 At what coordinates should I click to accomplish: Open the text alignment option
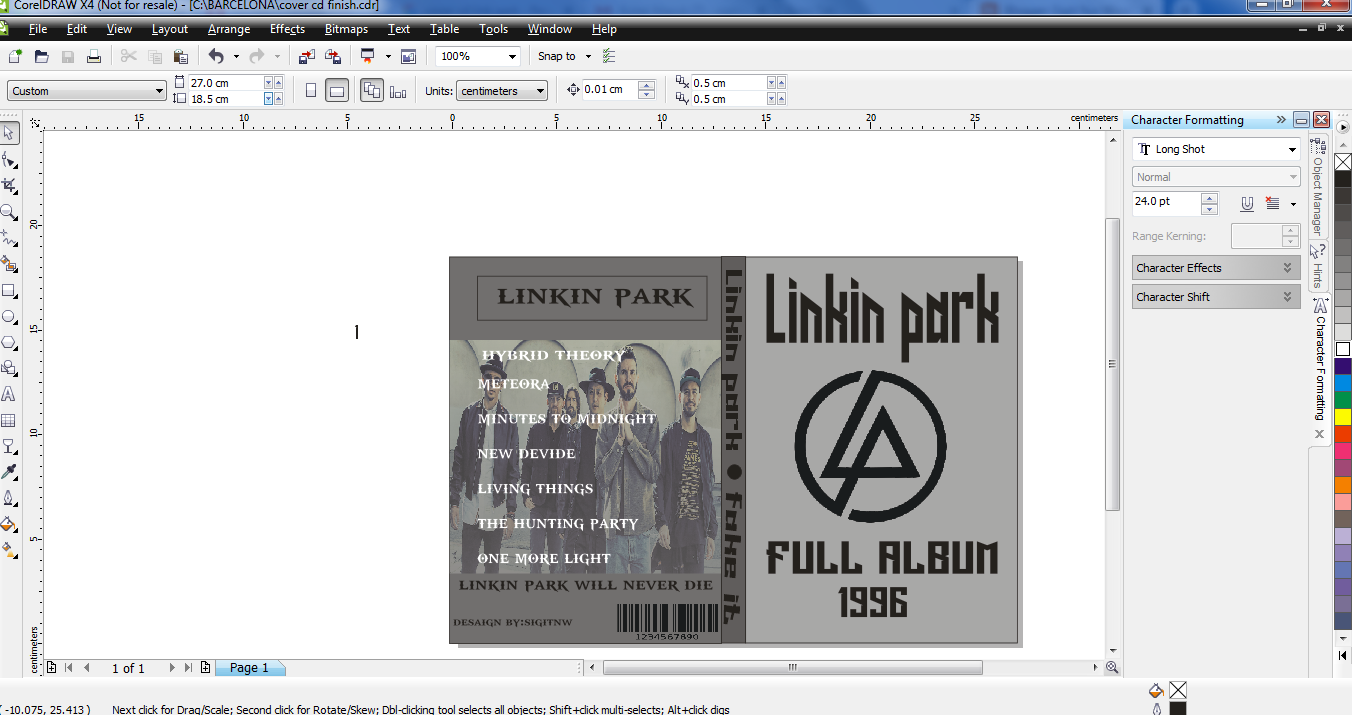[1272, 204]
